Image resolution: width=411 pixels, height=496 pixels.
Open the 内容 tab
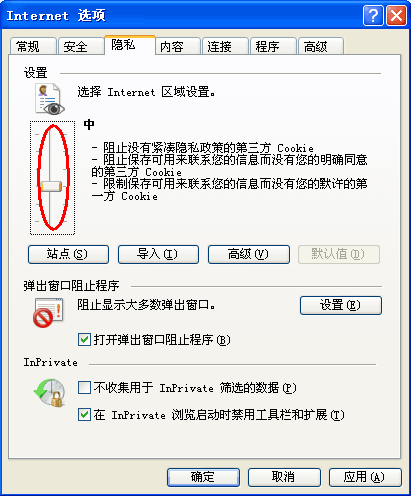click(177, 46)
